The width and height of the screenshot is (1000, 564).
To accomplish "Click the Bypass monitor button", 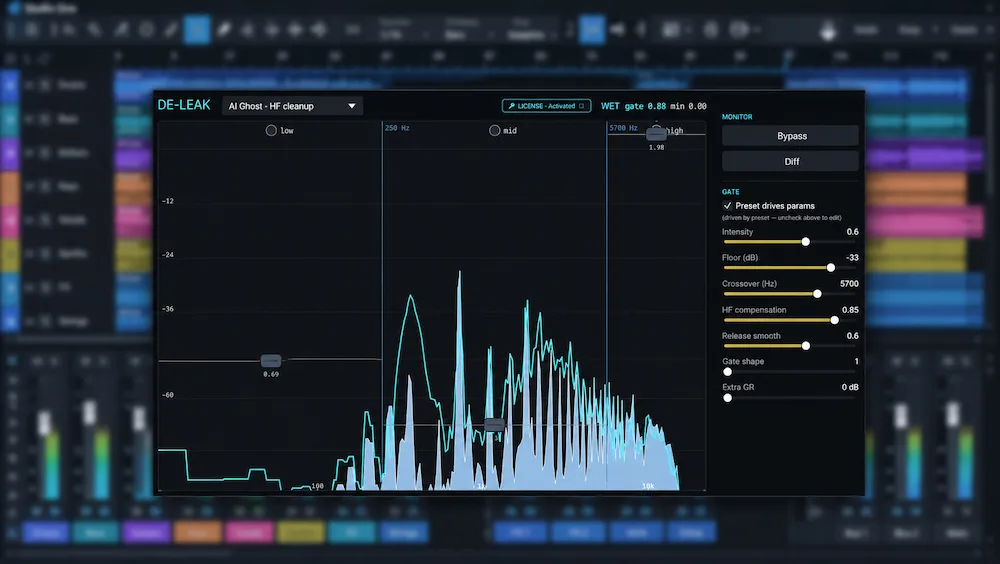I will 790,136.
